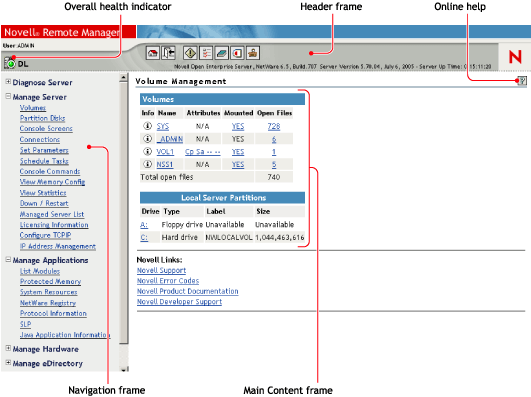Click navigation scrollbar up arrow
Viewport: 531px width, 397px height.
pyautogui.click(x=124, y=78)
